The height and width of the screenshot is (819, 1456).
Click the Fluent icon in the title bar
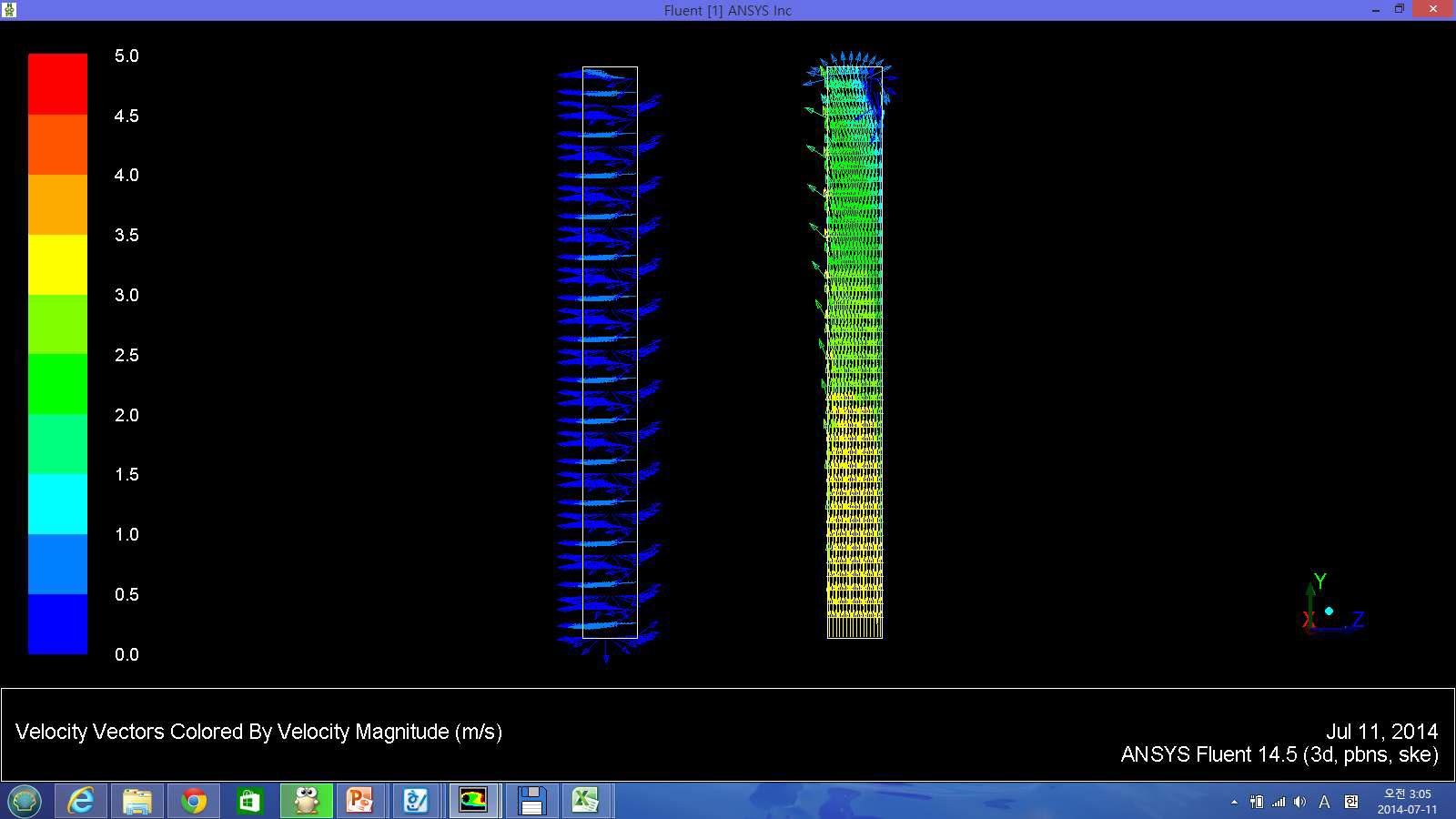click(9, 10)
